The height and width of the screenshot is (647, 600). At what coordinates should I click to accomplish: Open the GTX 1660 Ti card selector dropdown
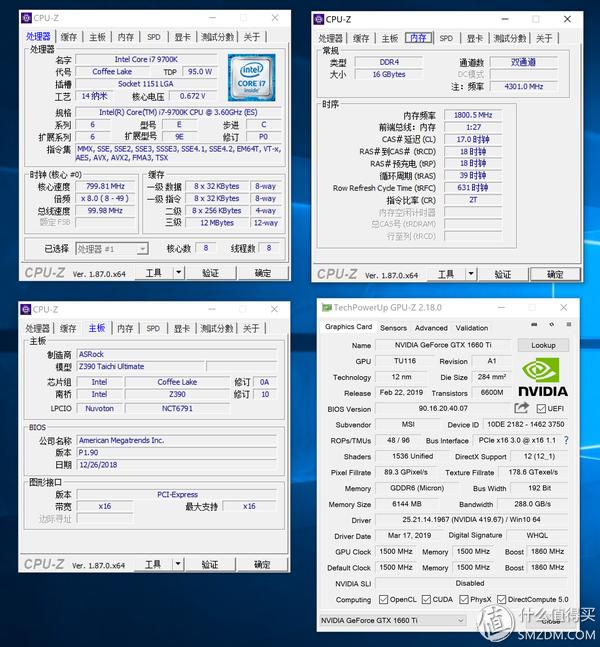393,620
